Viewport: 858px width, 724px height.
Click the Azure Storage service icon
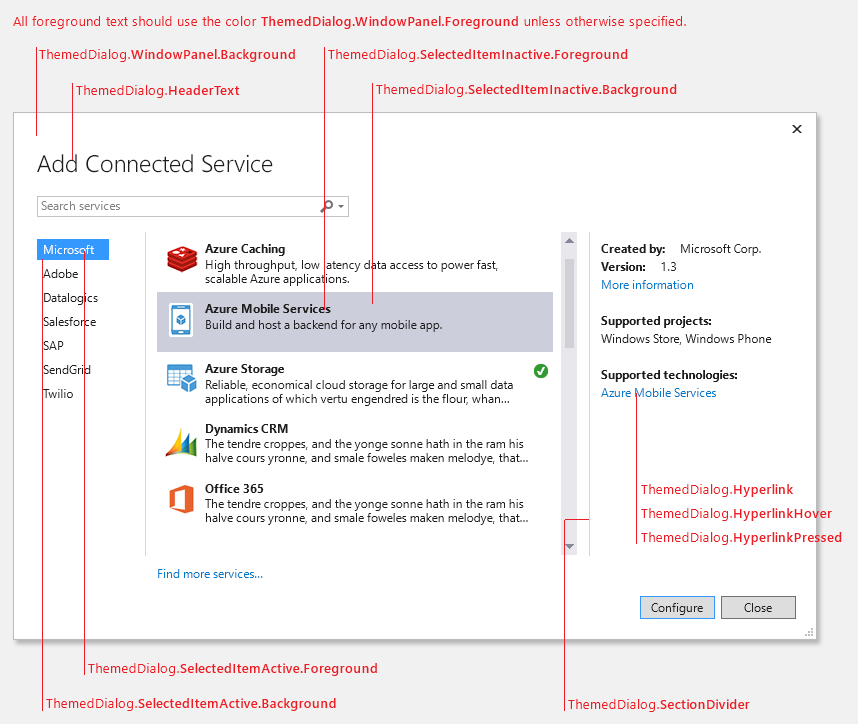click(181, 379)
